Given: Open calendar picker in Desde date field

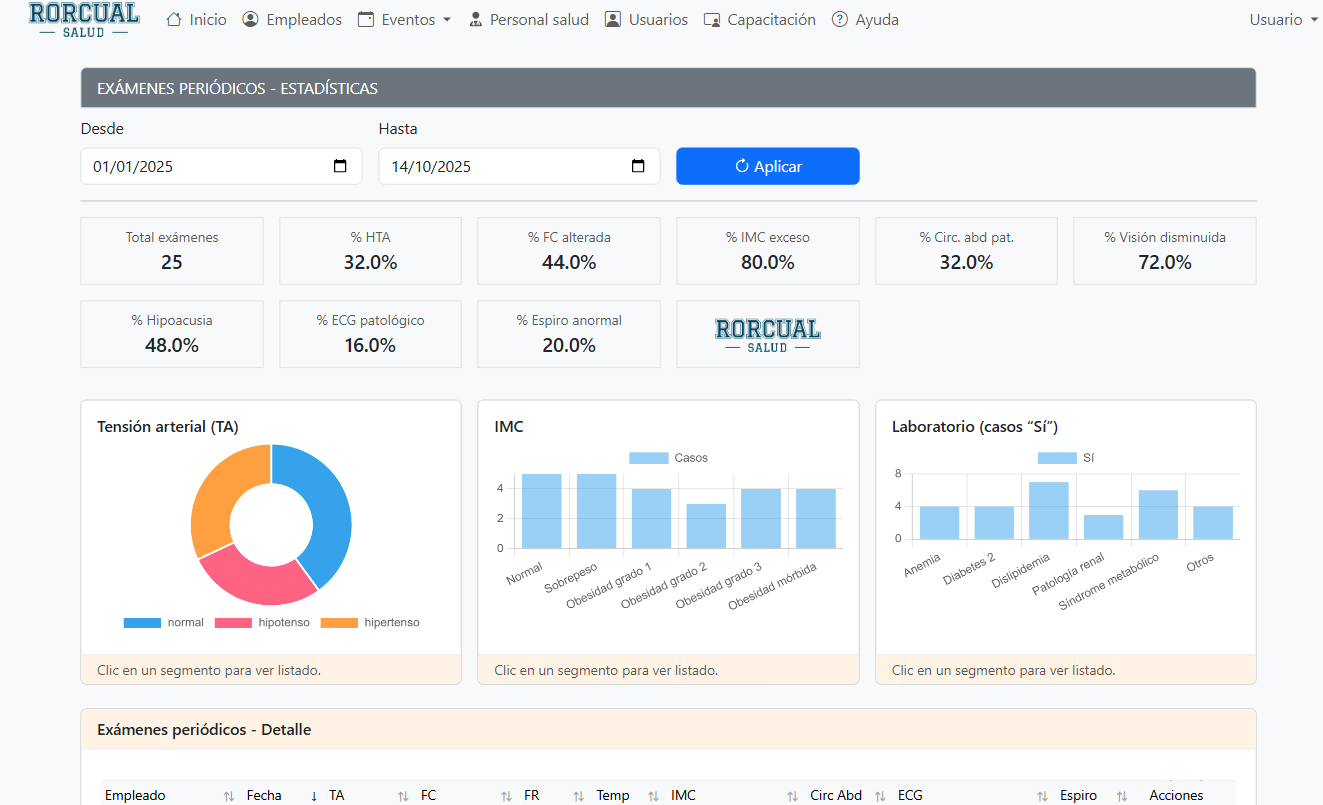Looking at the screenshot, I should pos(340,167).
